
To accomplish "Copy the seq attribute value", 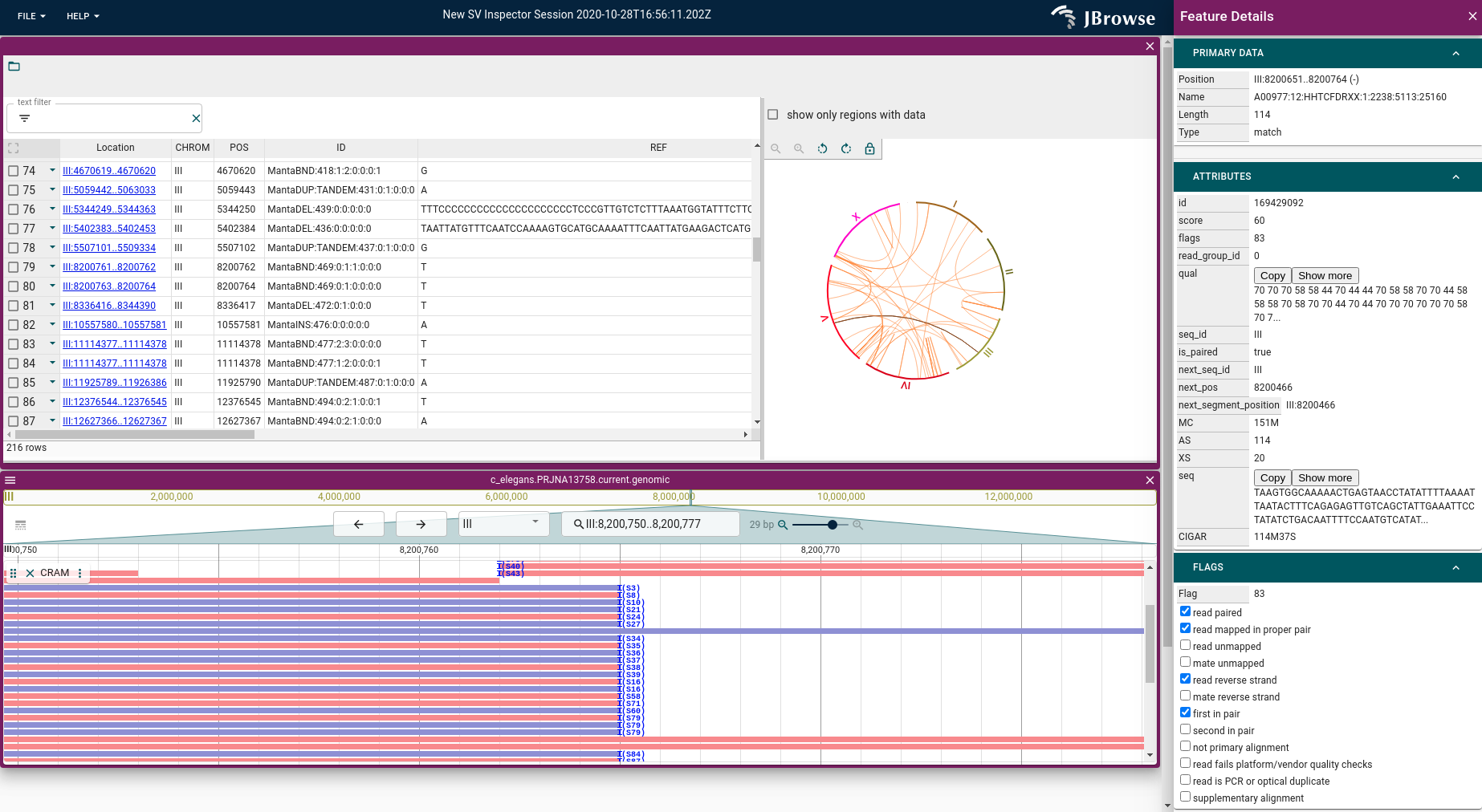I will pos(1272,477).
